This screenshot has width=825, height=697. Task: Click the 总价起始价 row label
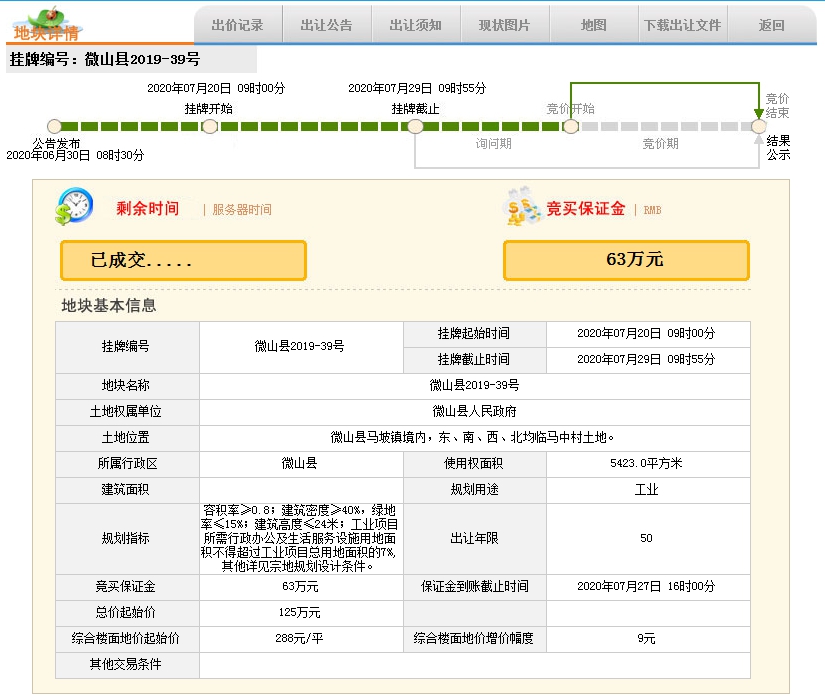tap(126, 613)
